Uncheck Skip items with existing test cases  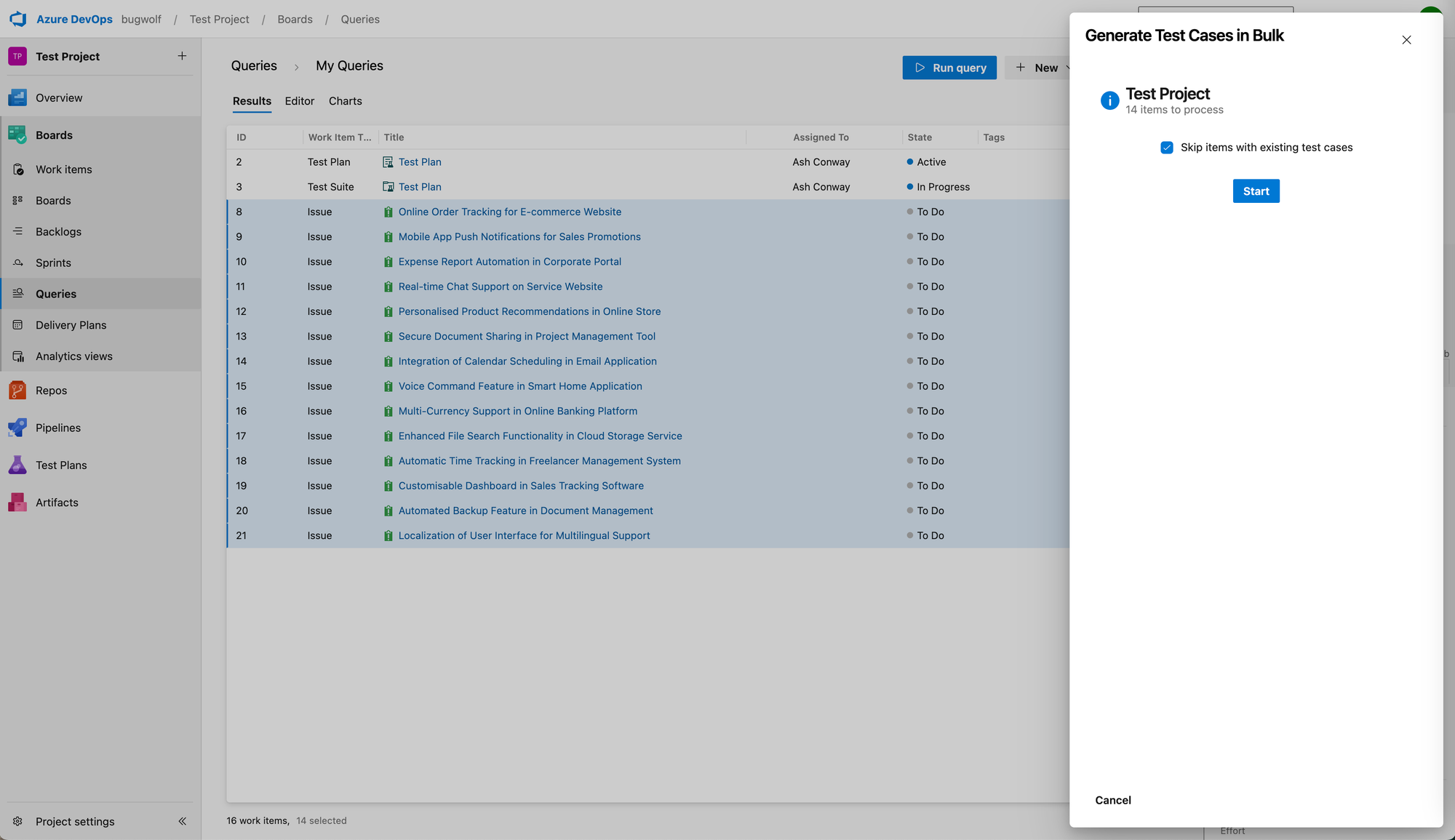1167,148
